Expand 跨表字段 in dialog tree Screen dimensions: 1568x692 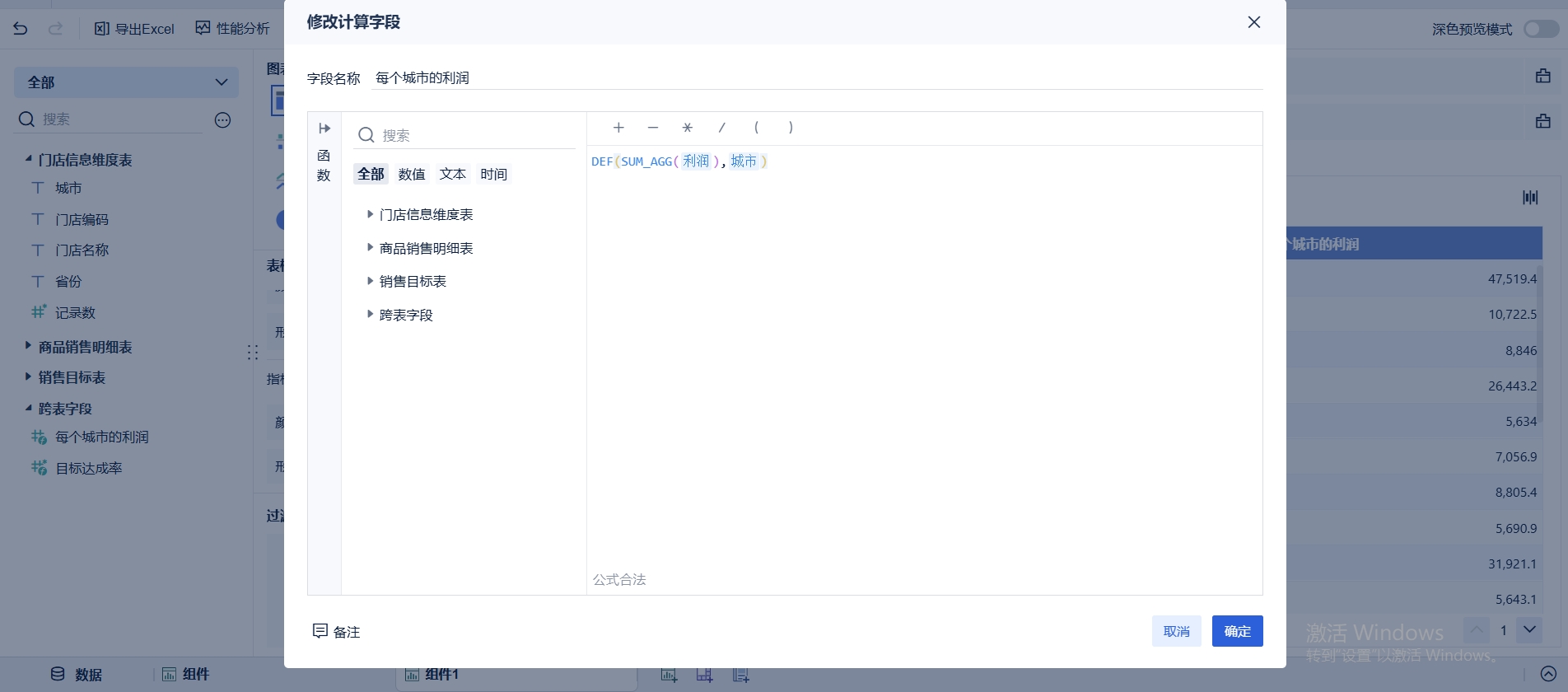click(x=370, y=315)
